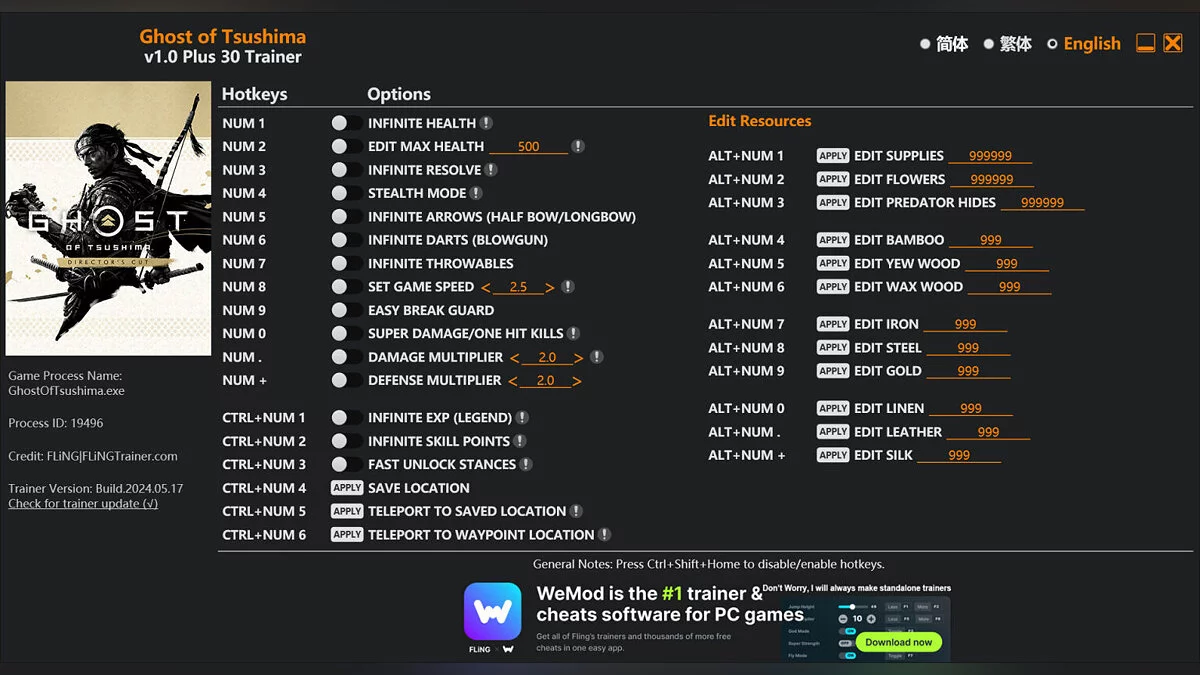The image size is (1200, 675).
Task: Open the Check for trainer update link
Action: coord(83,504)
